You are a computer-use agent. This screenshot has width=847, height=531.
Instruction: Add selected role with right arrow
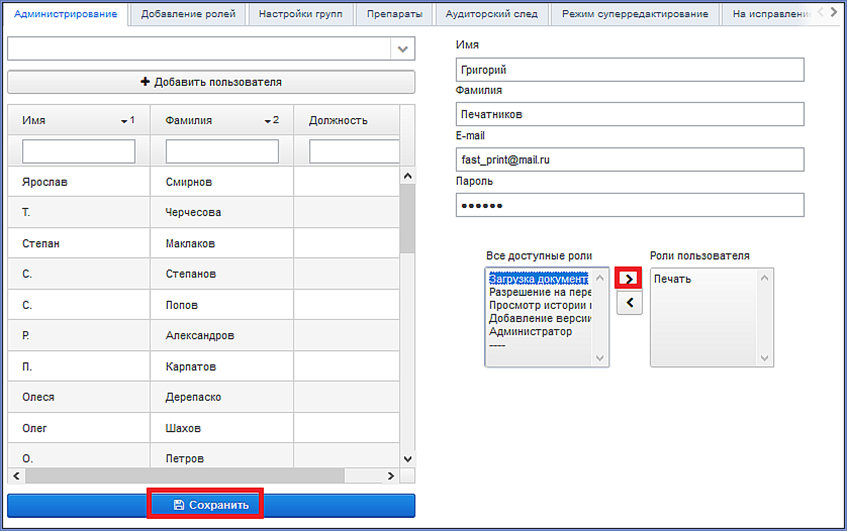pos(629,279)
